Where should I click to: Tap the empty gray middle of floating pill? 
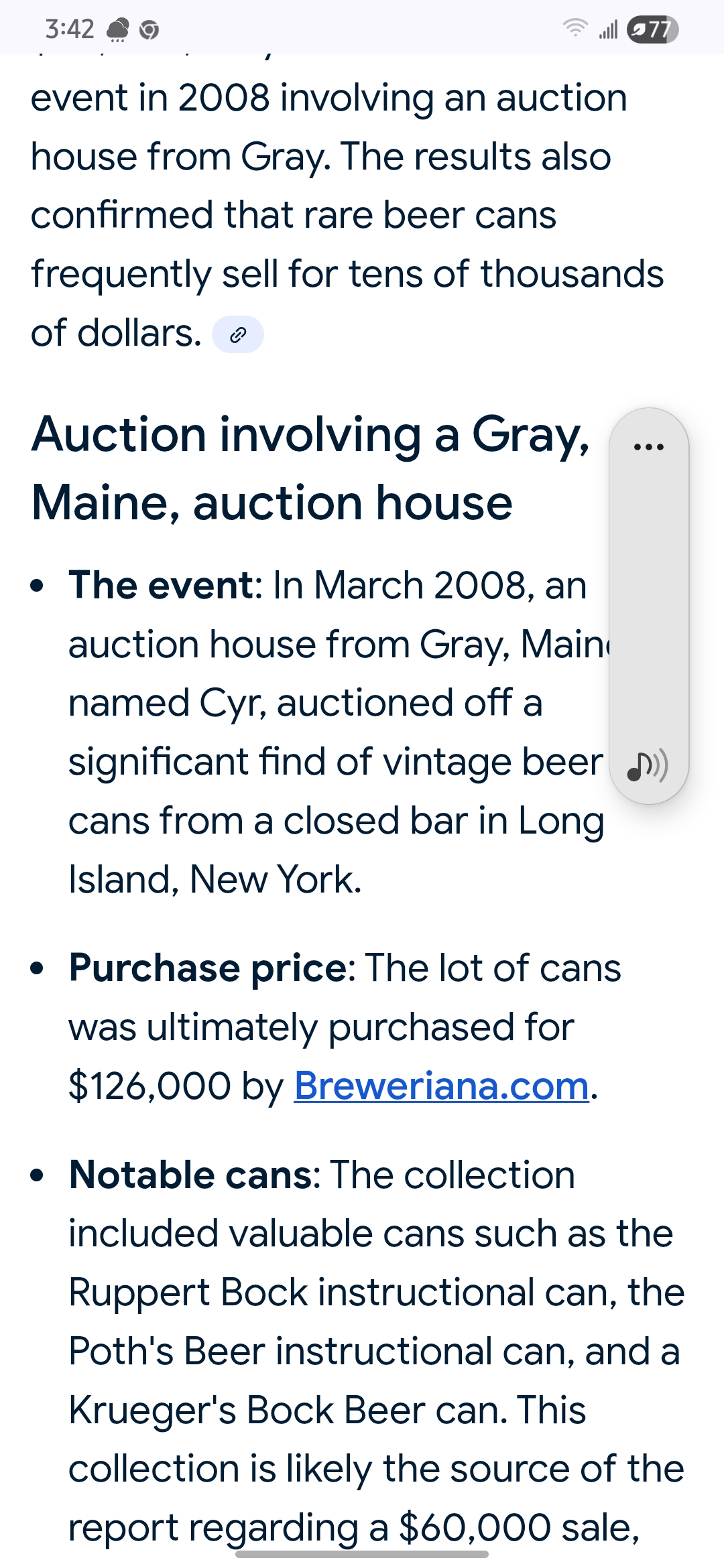(648, 603)
